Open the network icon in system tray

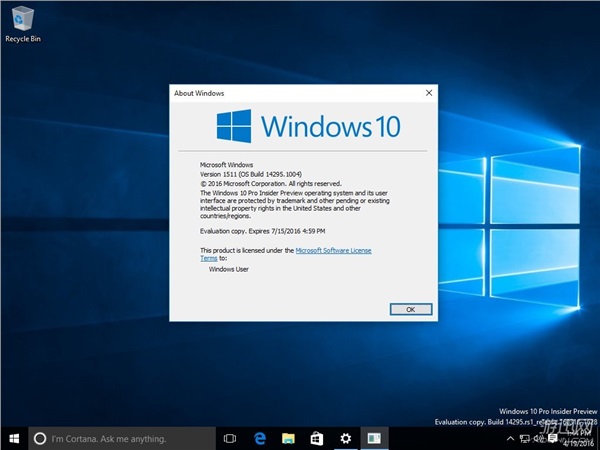click(x=523, y=438)
